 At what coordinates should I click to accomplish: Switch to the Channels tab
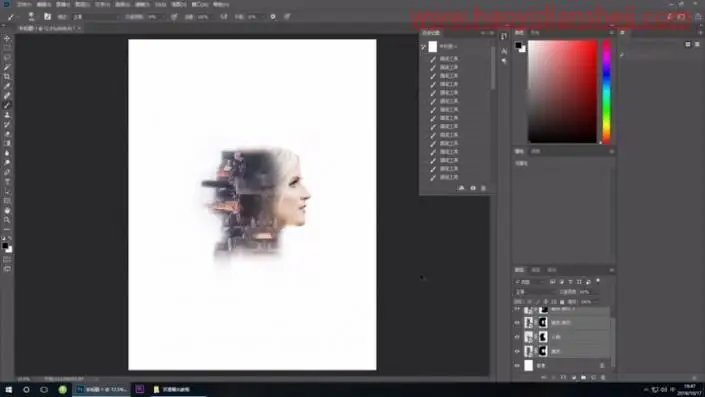point(535,270)
